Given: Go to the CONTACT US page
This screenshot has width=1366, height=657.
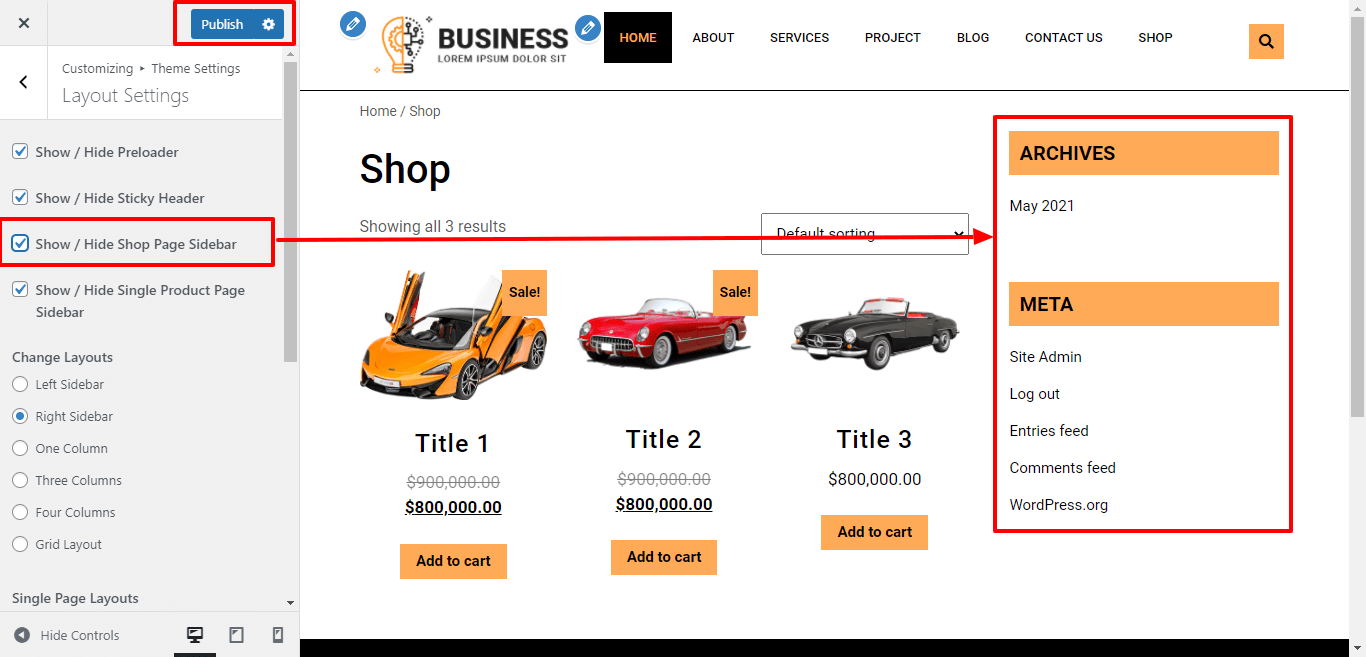Looking at the screenshot, I should [1064, 38].
